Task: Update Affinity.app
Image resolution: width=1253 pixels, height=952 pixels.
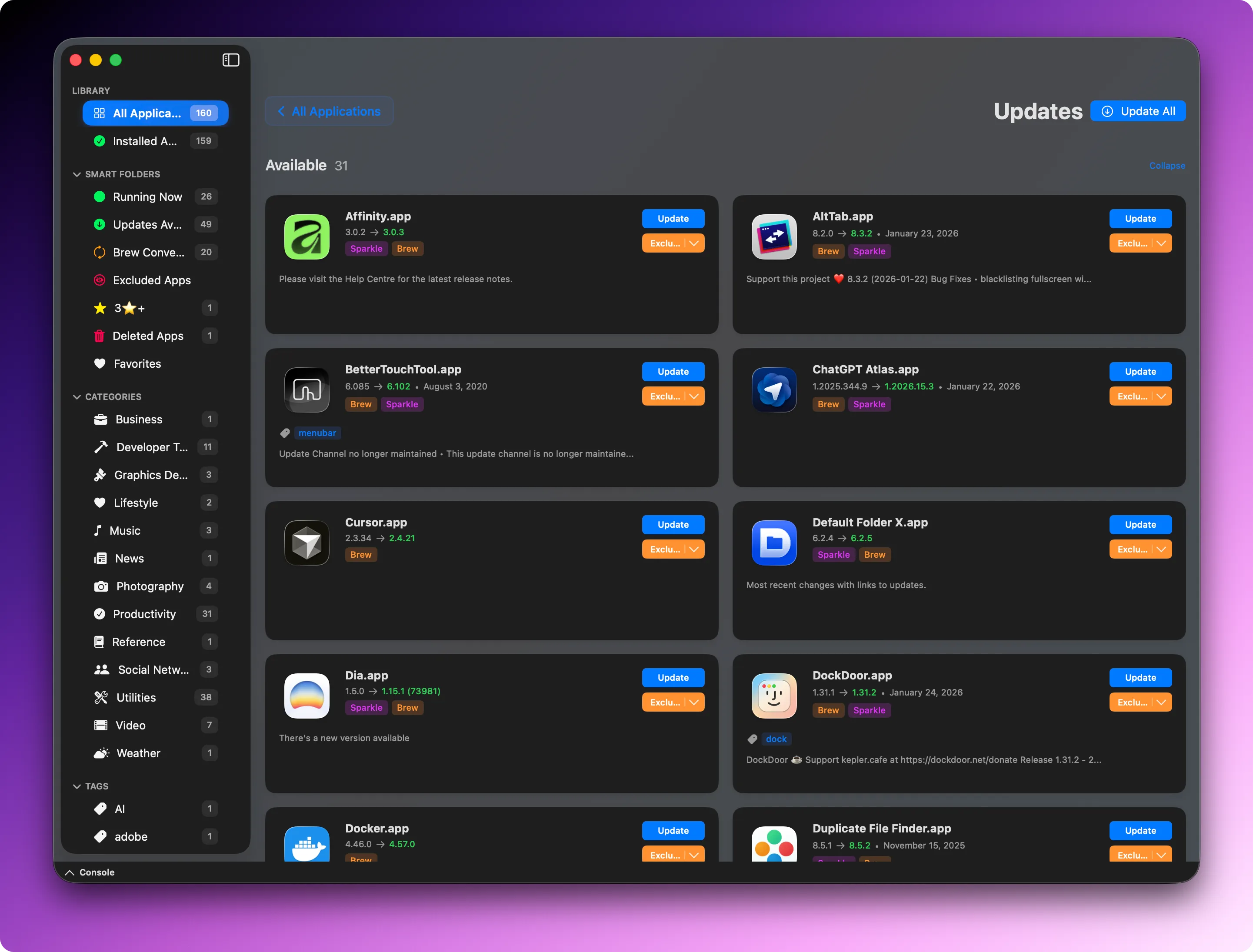Action: point(673,219)
